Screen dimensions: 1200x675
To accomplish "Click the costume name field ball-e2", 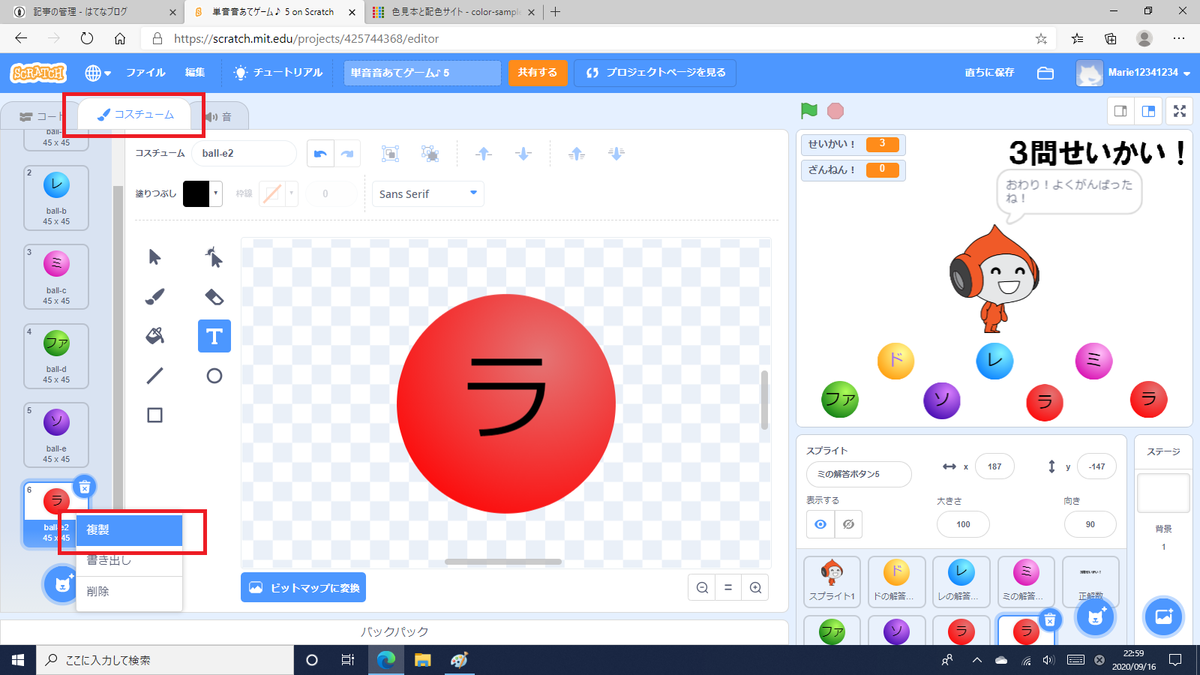I will [245, 154].
